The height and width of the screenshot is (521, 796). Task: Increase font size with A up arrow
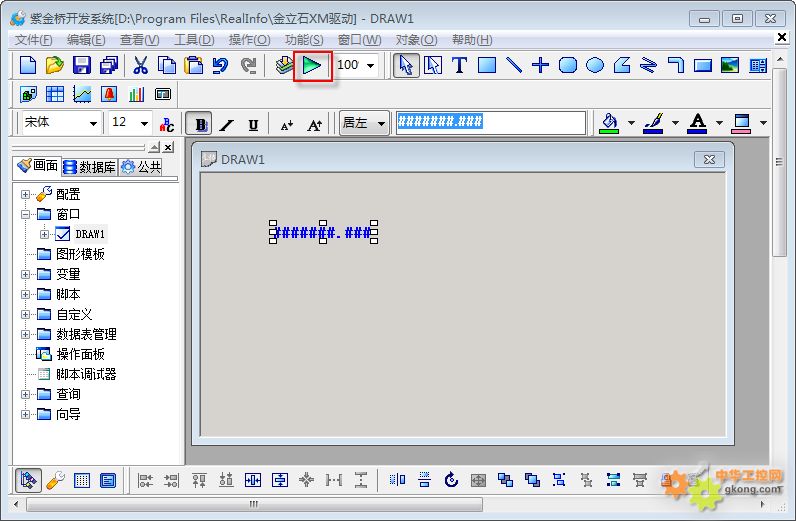[314, 124]
